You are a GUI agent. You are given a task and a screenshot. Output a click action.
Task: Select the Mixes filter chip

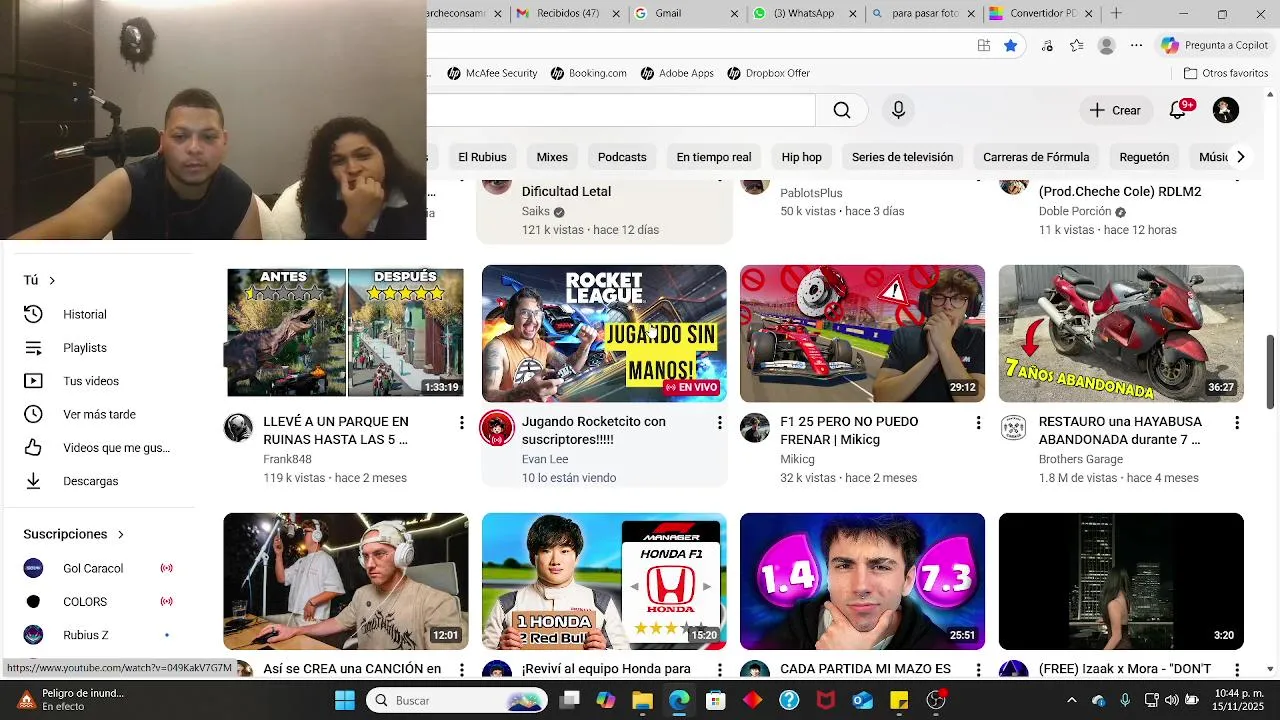(552, 157)
